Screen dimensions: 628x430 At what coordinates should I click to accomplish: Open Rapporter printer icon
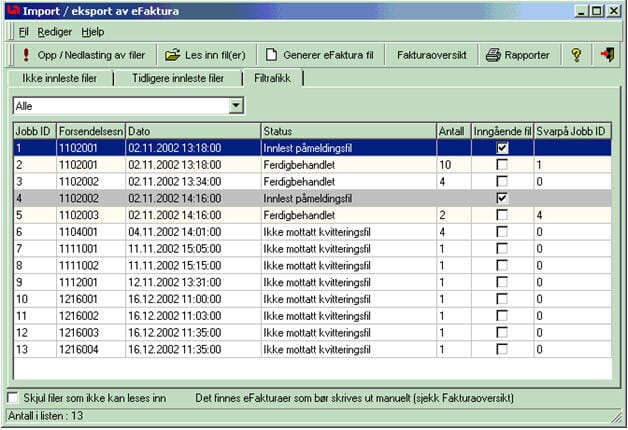(492, 55)
